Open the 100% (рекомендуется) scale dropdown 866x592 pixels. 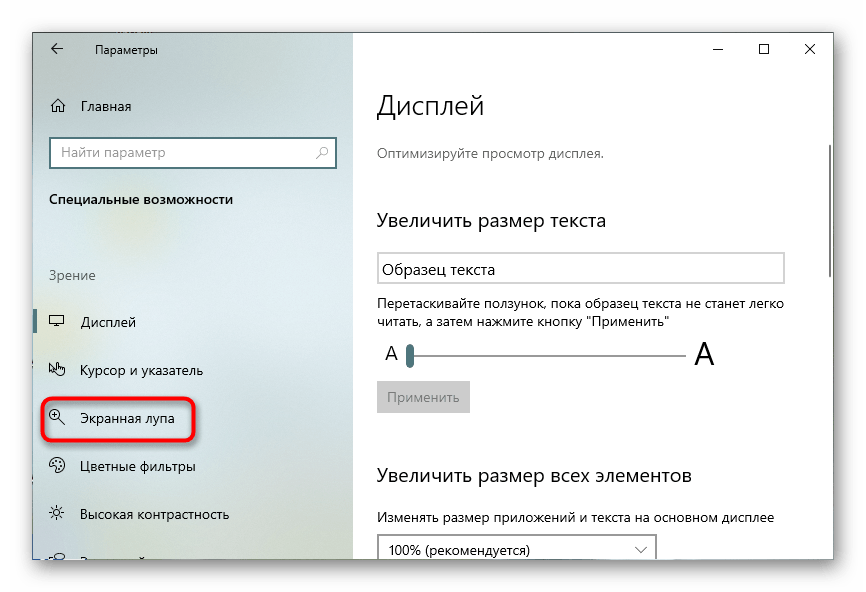click(x=517, y=548)
